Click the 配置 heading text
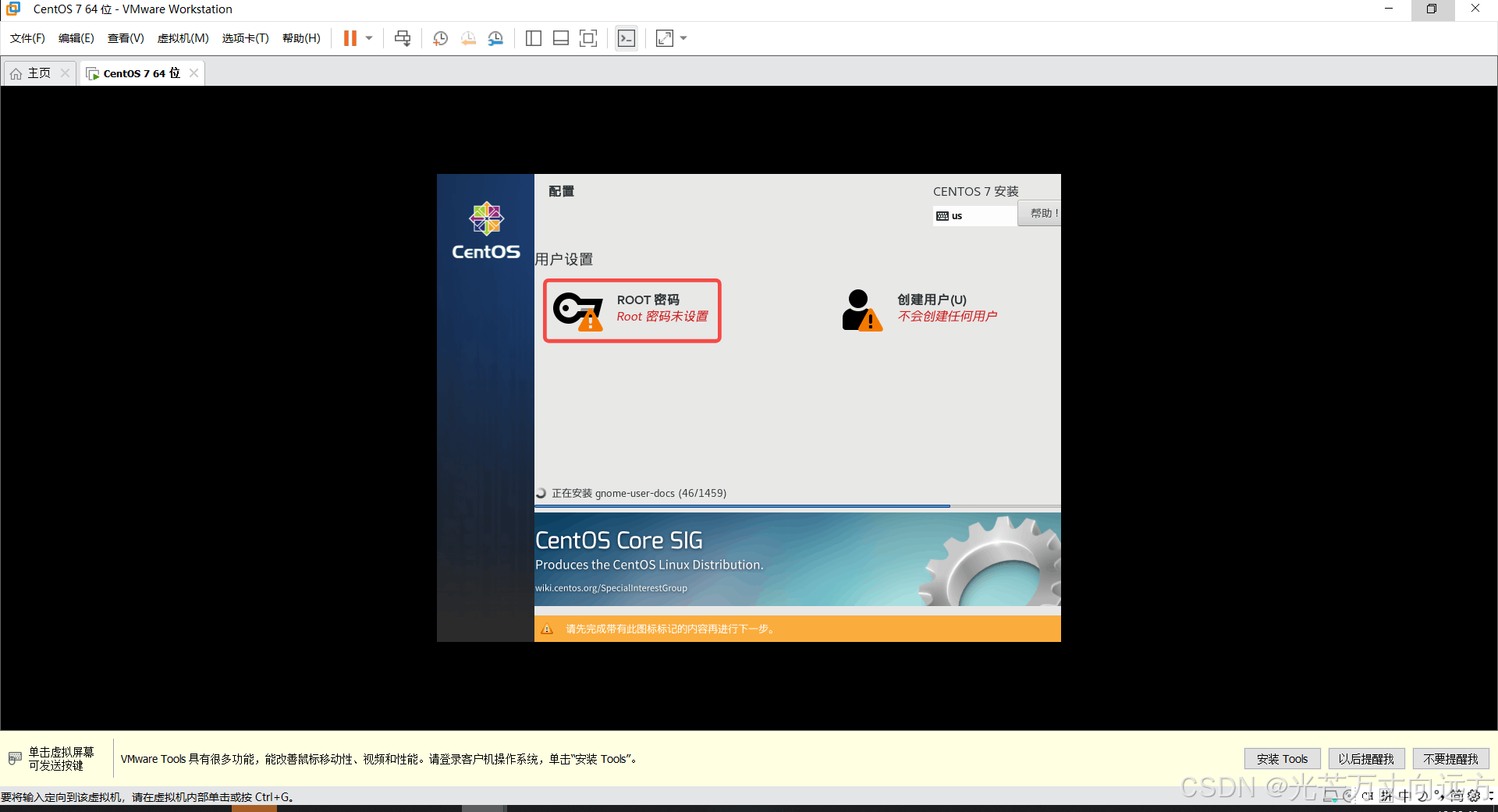 point(561,191)
